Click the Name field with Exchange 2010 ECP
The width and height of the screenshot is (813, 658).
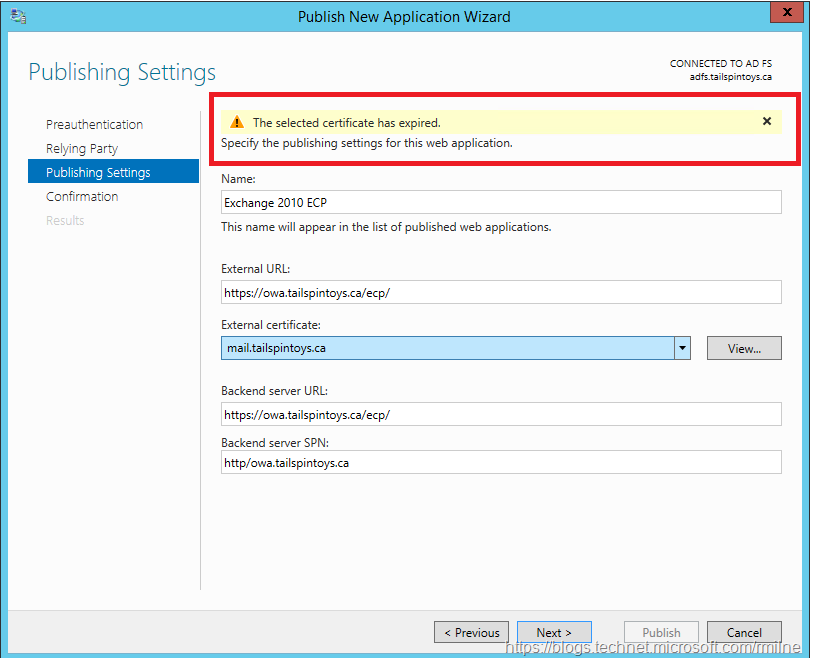pyautogui.click(x=500, y=202)
